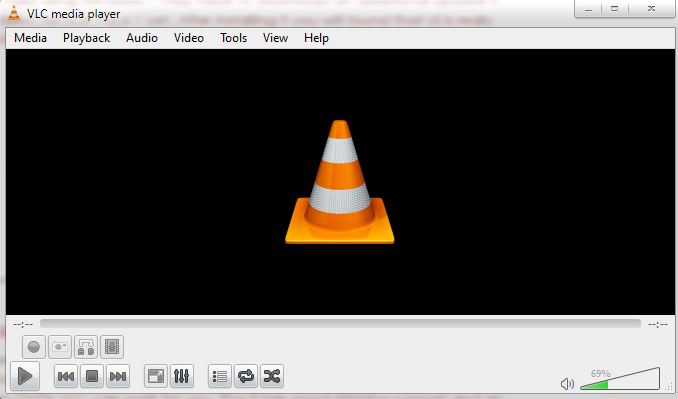The height and width of the screenshot is (399, 678).
Task: Set volume on the volume slider
Action: coord(620,379)
